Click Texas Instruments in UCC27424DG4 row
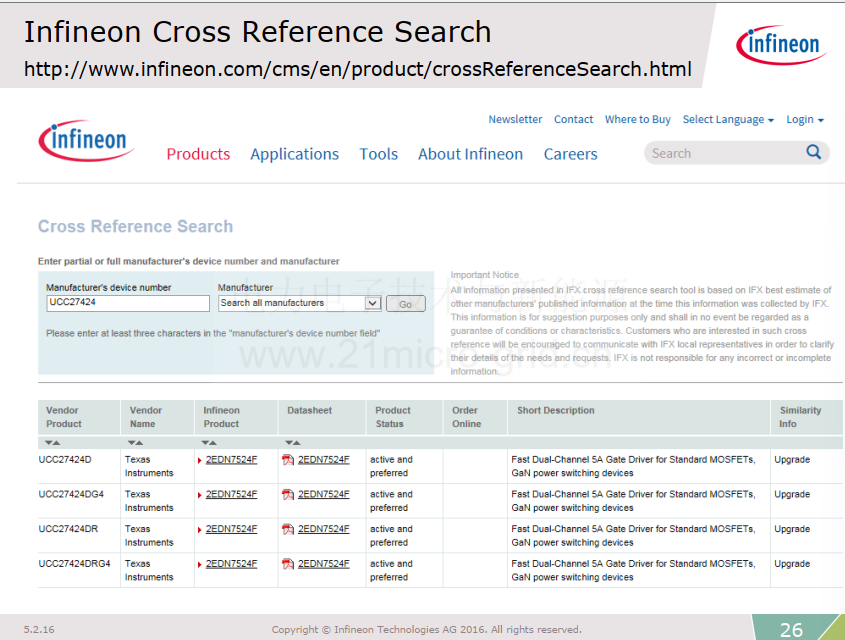 (x=149, y=501)
